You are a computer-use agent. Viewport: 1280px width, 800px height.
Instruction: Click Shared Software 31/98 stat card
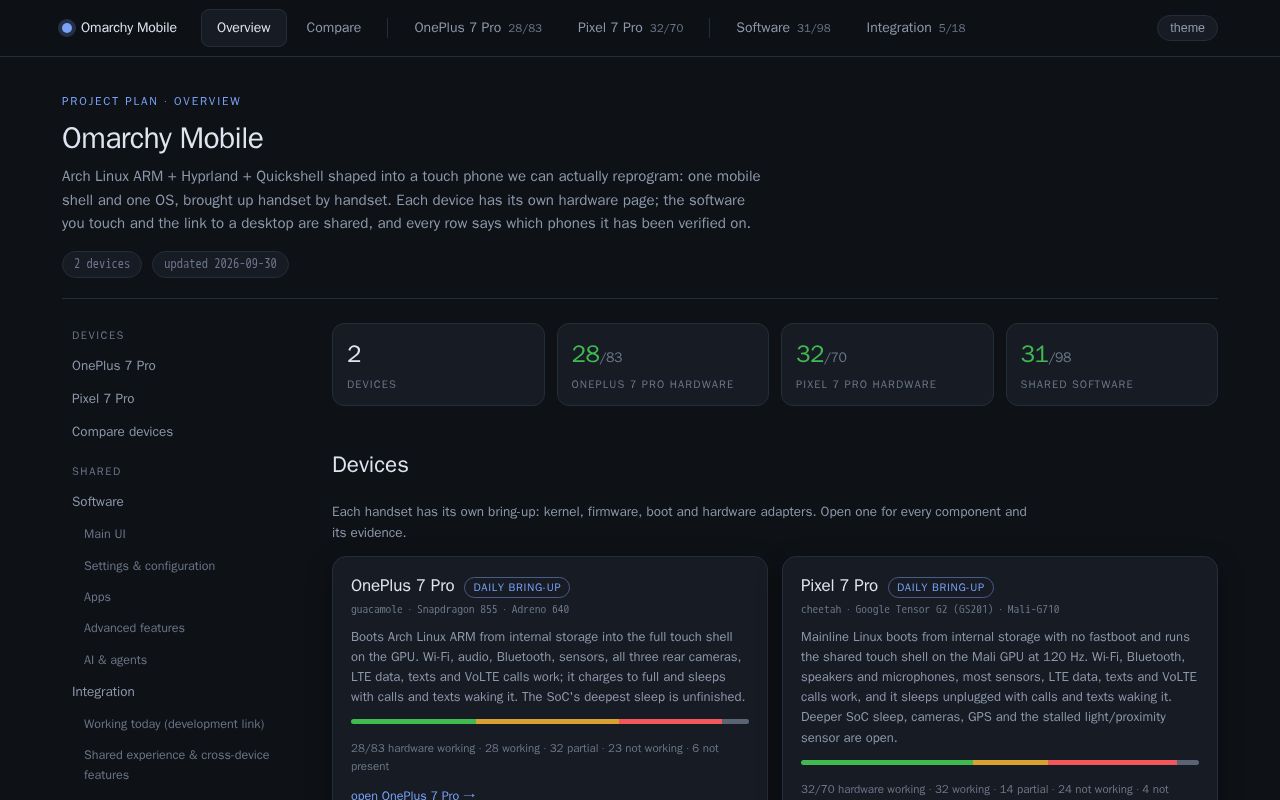1112,364
